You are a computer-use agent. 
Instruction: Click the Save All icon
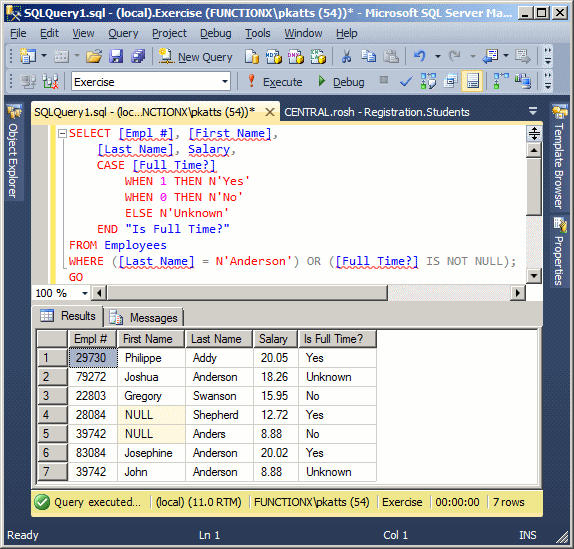click(138, 56)
